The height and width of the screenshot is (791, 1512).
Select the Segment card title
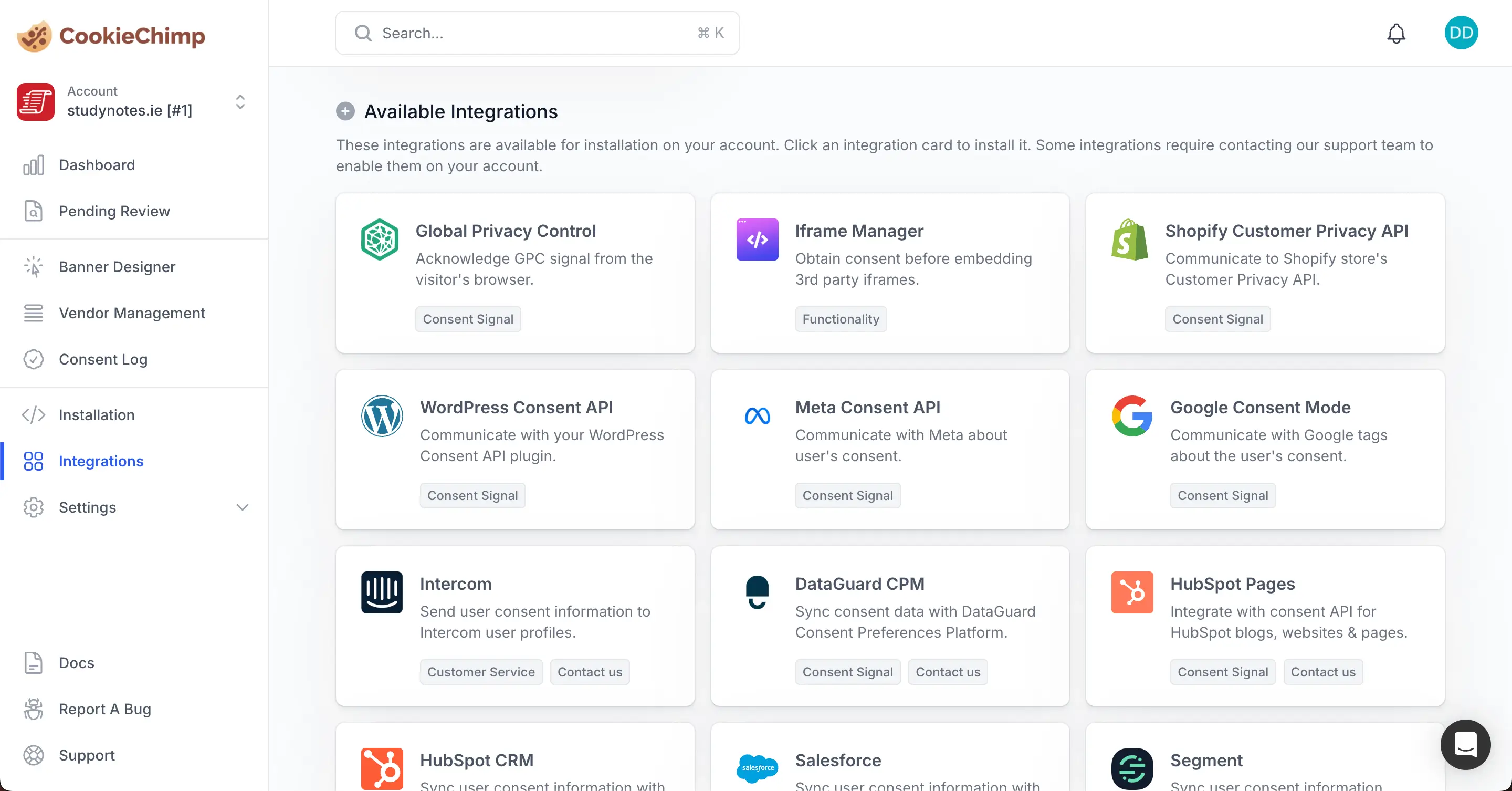pyautogui.click(x=1206, y=760)
